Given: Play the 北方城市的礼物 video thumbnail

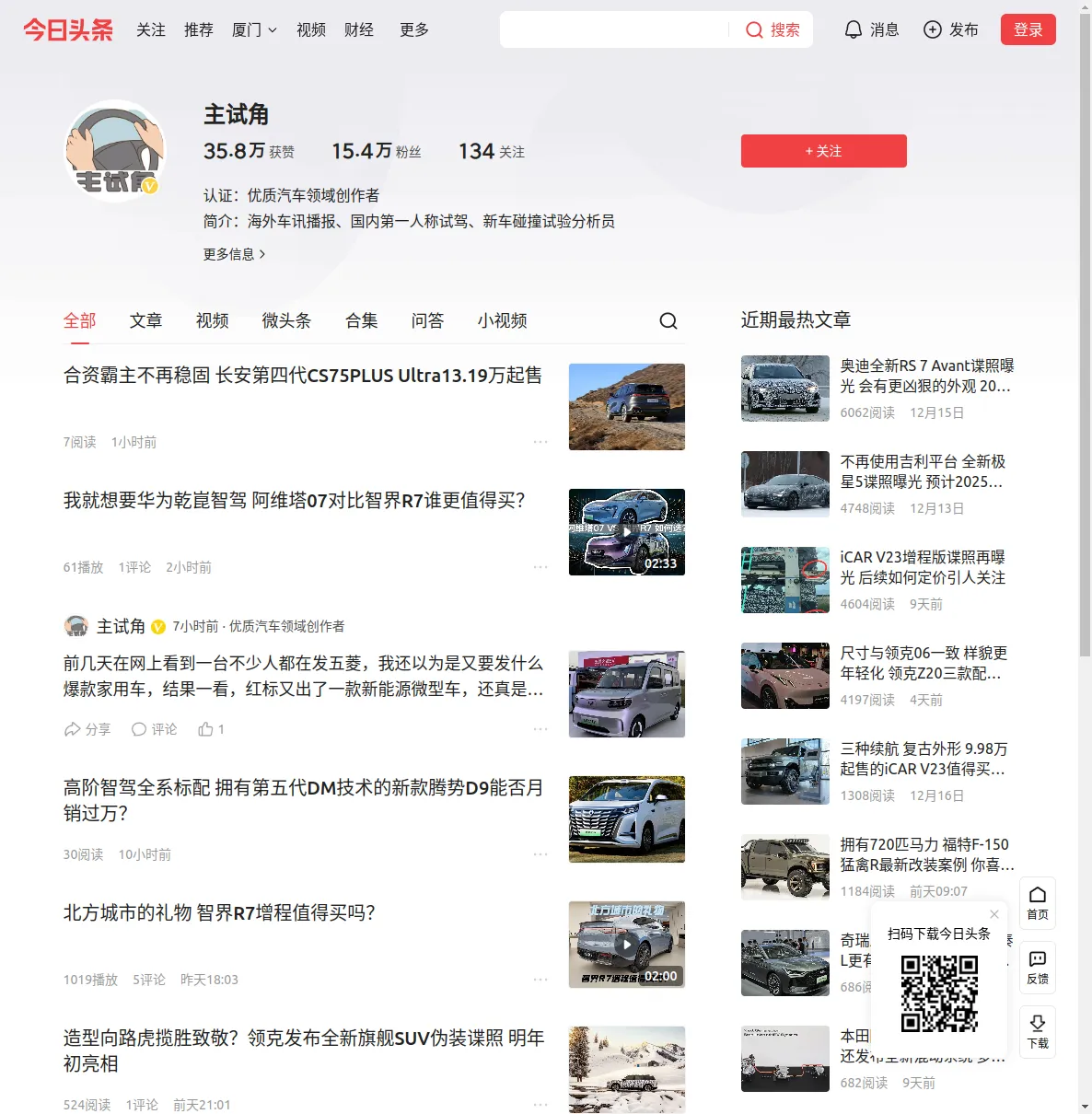Looking at the screenshot, I should point(627,945).
